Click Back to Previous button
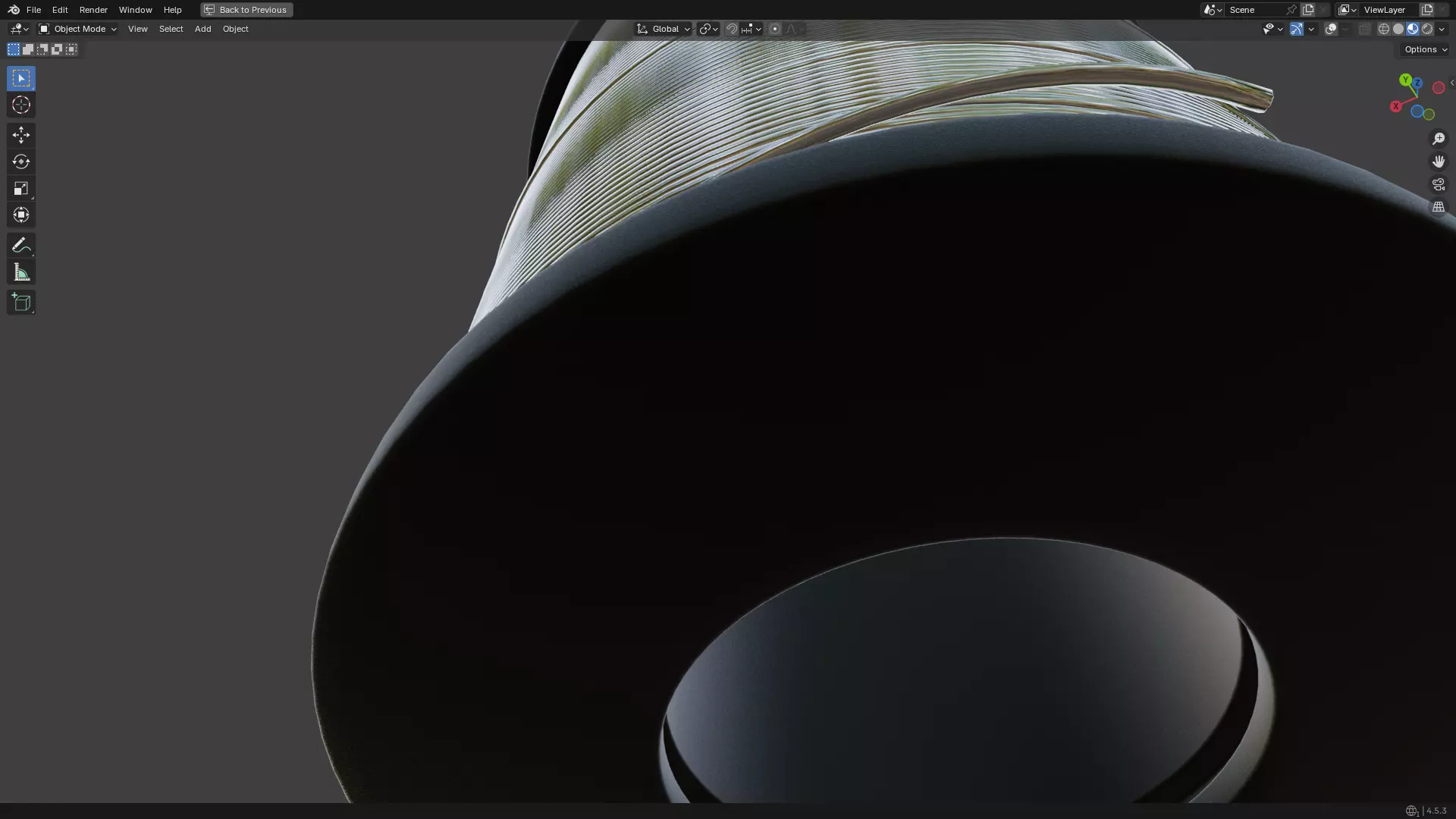This screenshot has height=819, width=1456. tap(246, 10)
